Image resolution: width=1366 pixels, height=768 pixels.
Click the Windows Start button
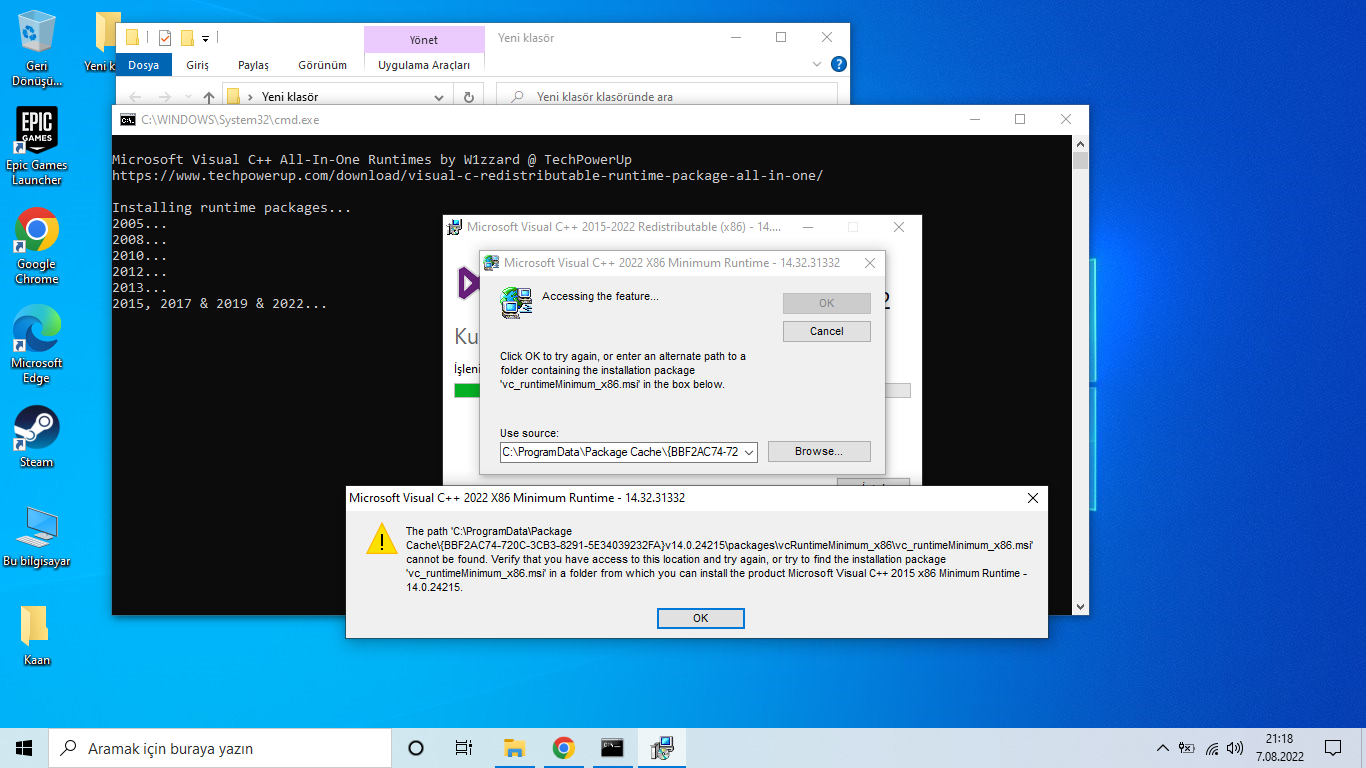click(x=24, y=748)
